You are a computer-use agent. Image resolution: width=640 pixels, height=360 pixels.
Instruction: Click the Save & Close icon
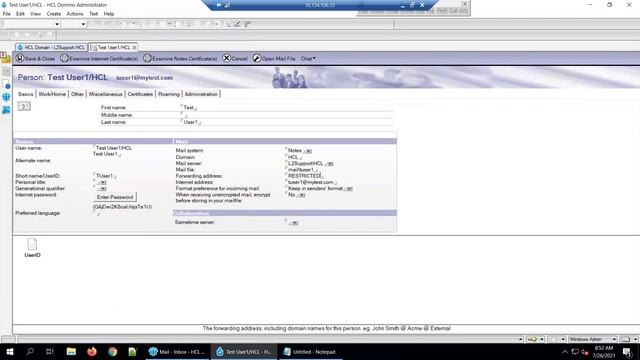[x=20, y=58]
